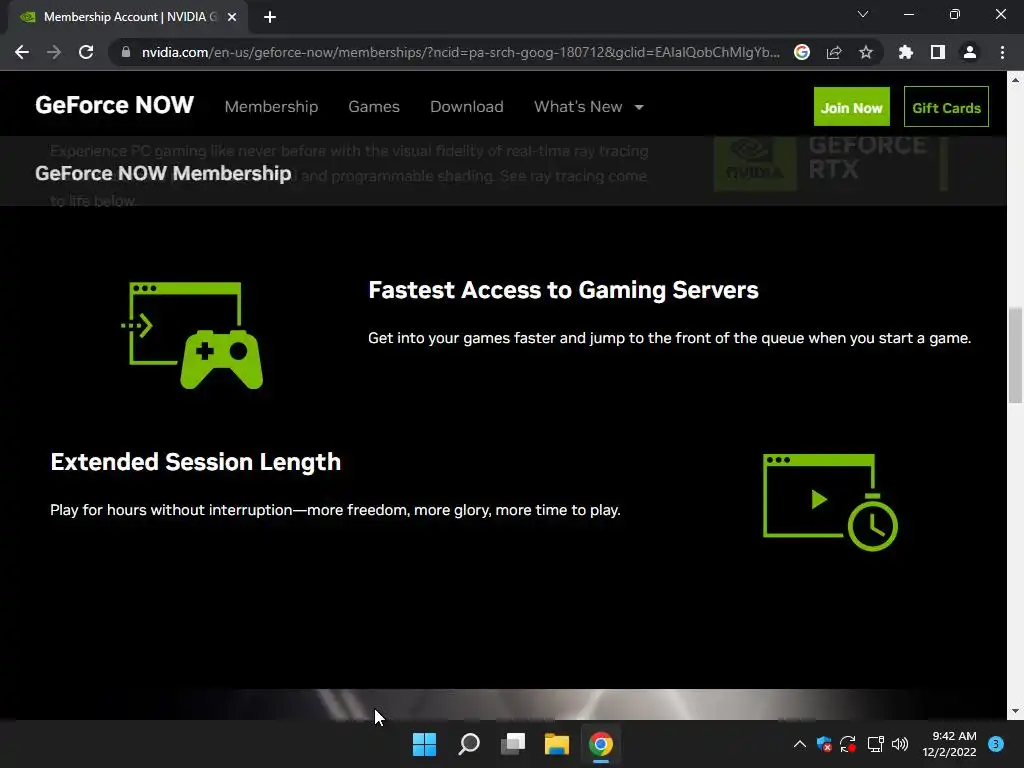Click the browser forward arrow

(x=54, y=52)
